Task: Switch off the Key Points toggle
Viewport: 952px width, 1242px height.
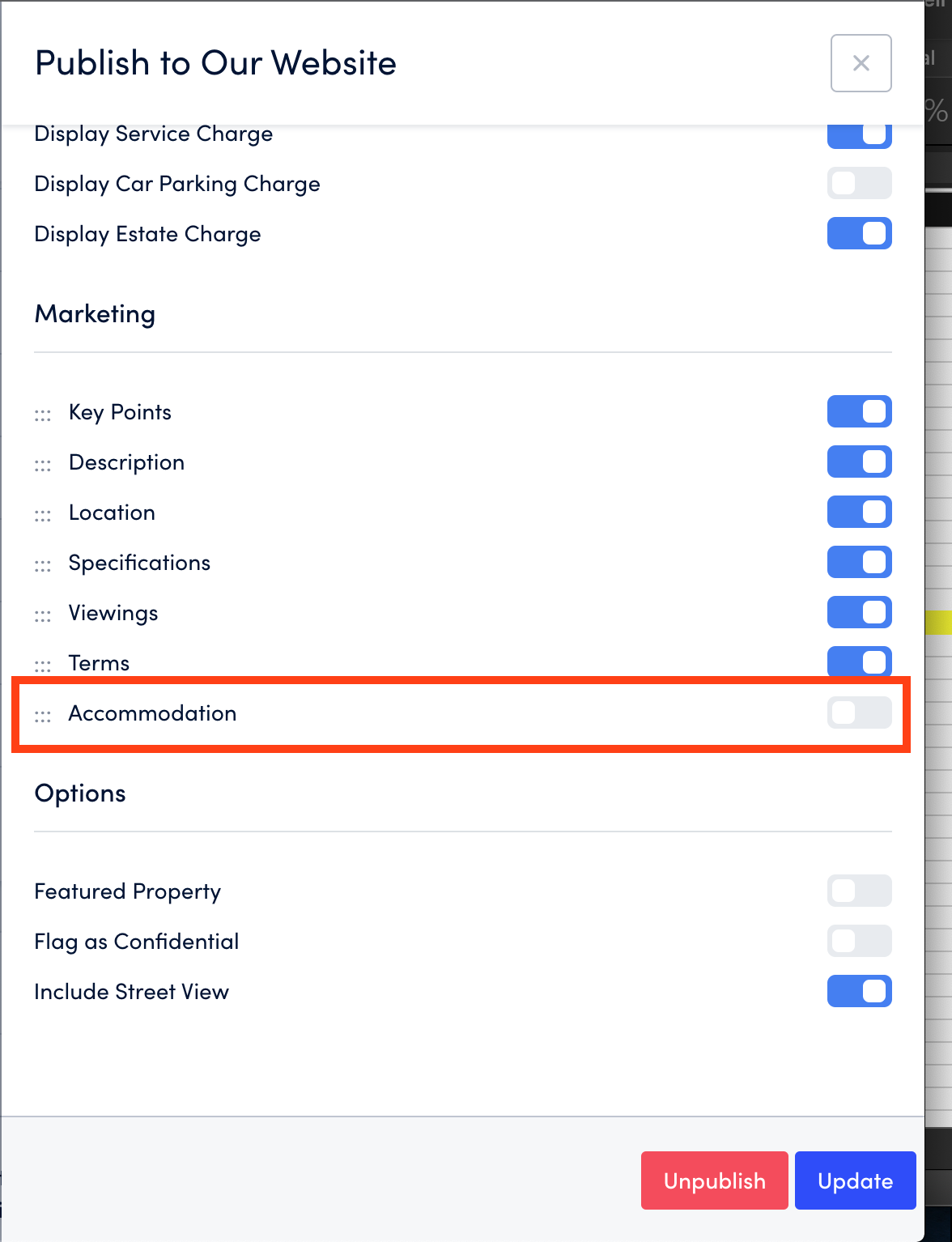Action: coord(859,411)
